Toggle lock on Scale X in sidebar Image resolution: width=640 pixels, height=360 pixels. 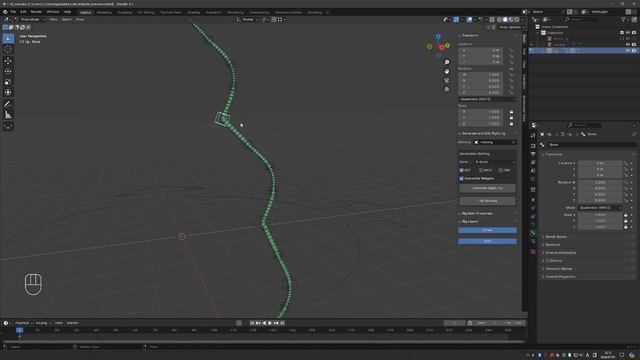point(511,111)
